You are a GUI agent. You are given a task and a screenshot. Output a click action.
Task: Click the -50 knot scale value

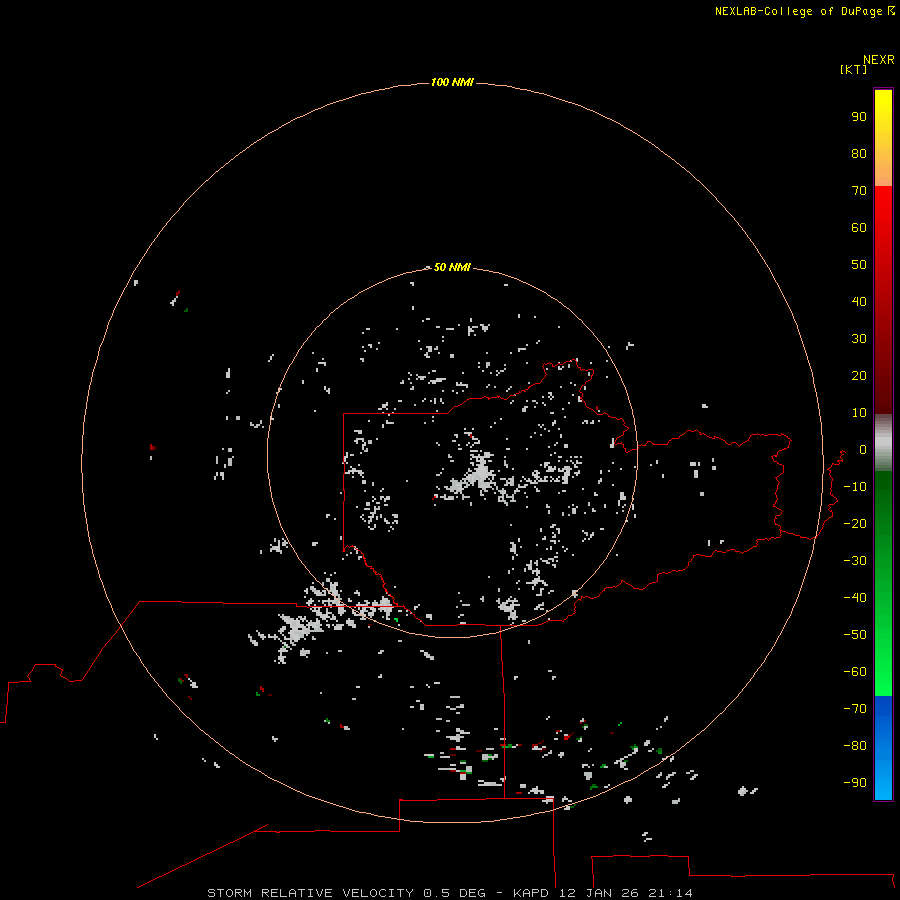pos(855,634)
